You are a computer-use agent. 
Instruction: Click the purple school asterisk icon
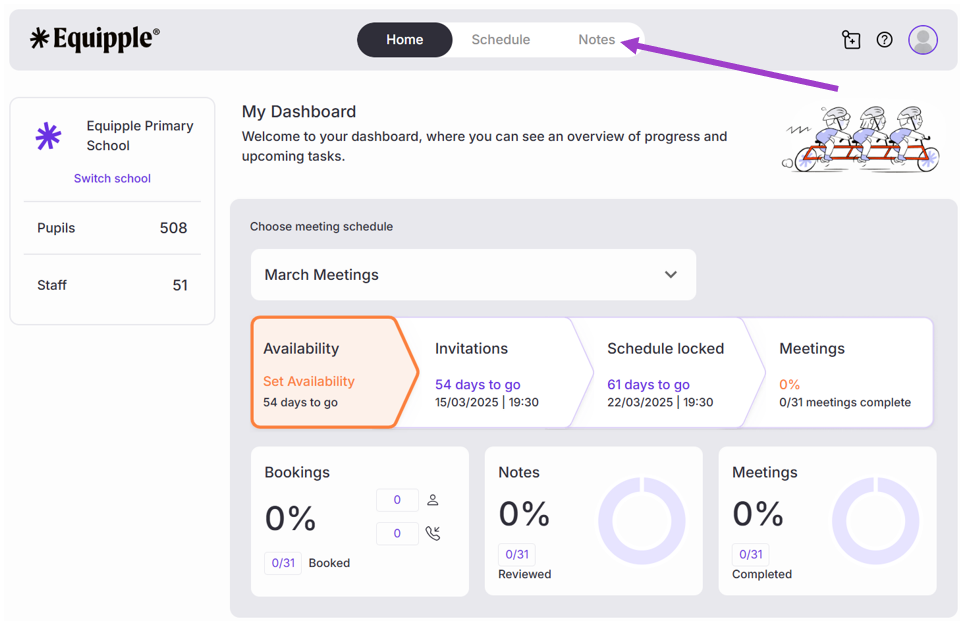tap(48, 136)
